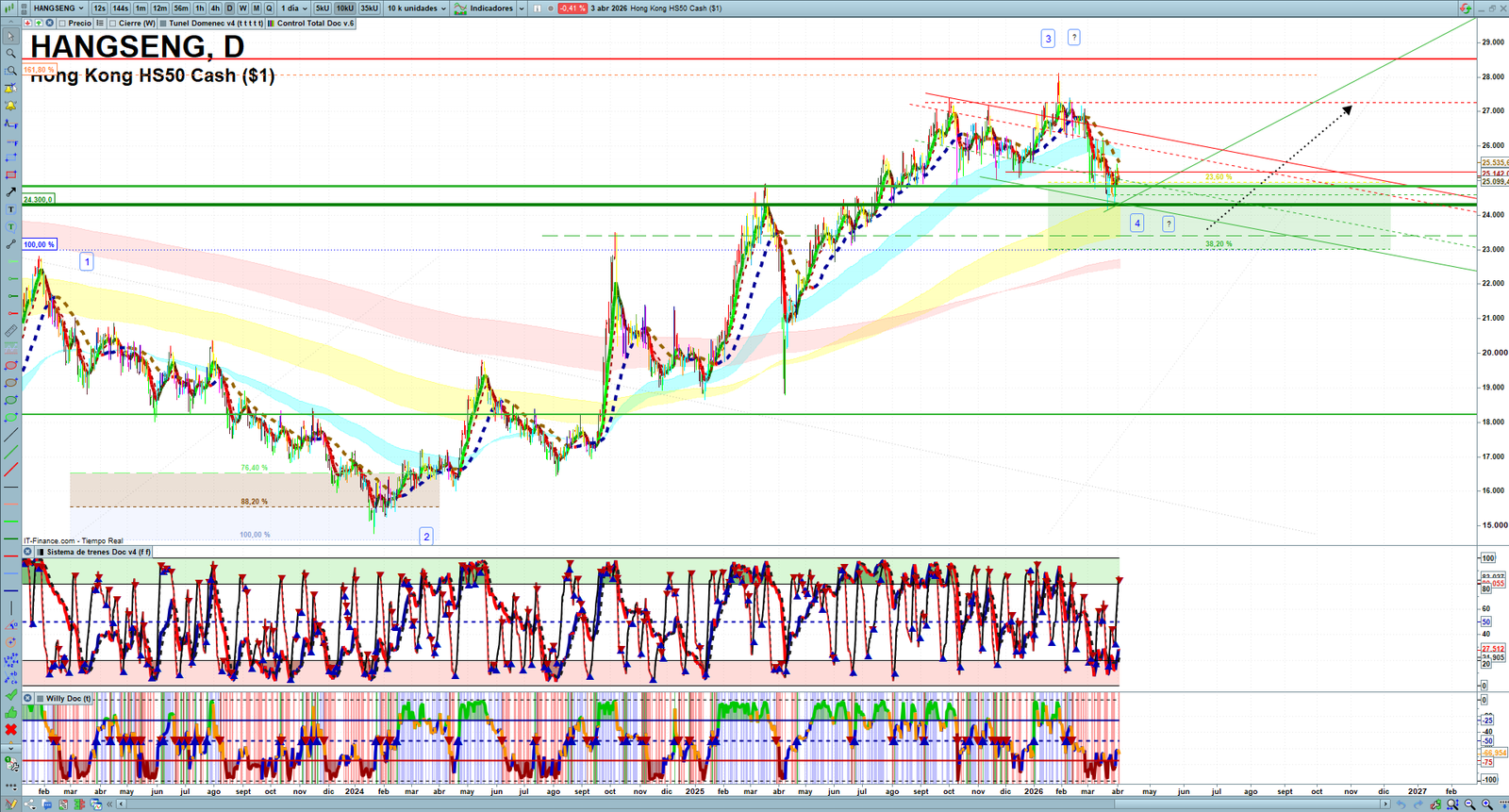The height and width of the screenshot is (812, 1509).
Task: Select the red ellipse drawing tool
Action: (x=10, y=366)
